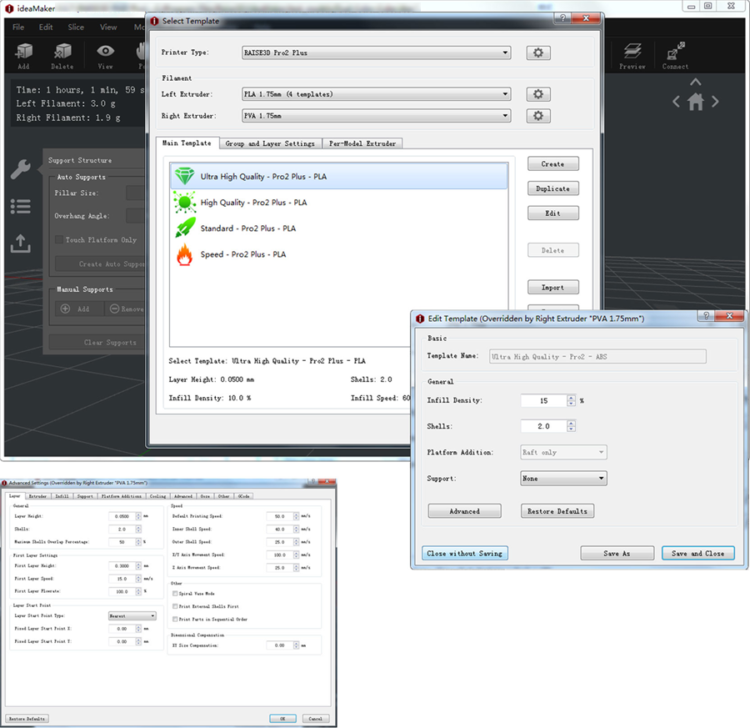This screenshot has width=750, height=728.
Task: Enable Spiral Vase Mode checkbox
Action: [x=175, y=593]
